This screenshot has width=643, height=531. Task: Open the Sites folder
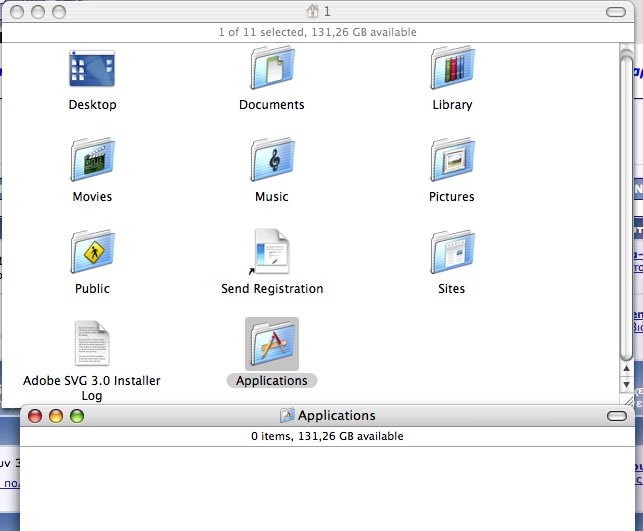pos(452,253)
